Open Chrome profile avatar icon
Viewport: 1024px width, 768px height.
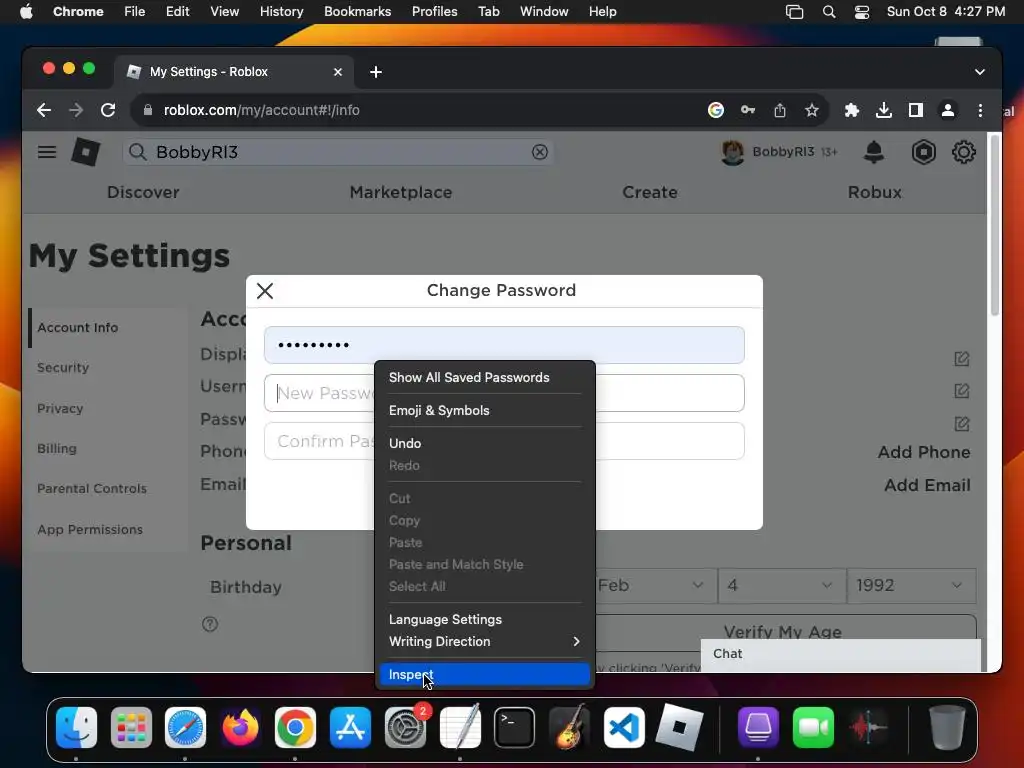tap(948, 110)
